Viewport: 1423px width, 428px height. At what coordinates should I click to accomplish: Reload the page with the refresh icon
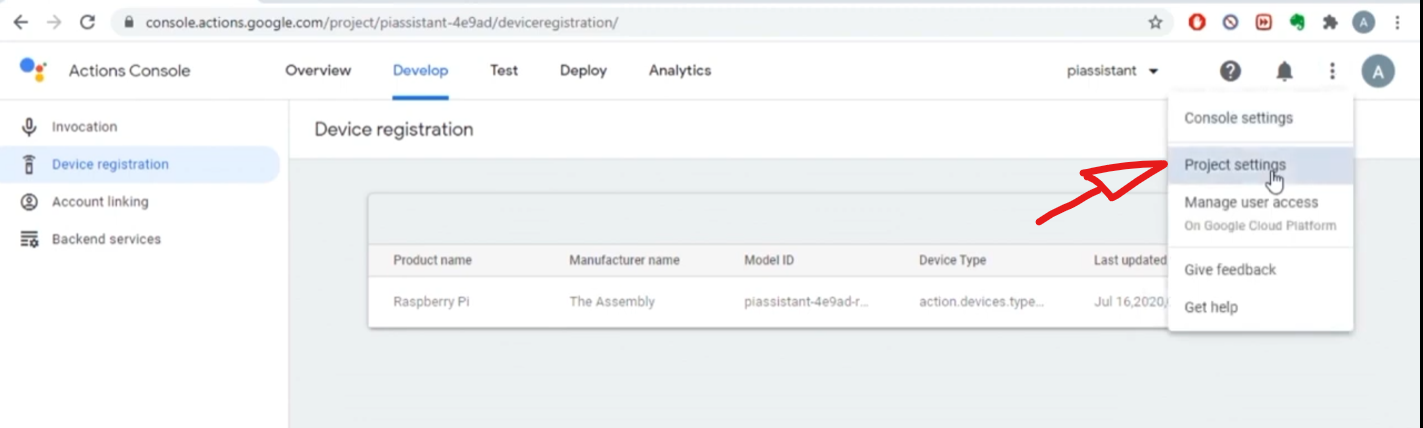tap(87, 22)
